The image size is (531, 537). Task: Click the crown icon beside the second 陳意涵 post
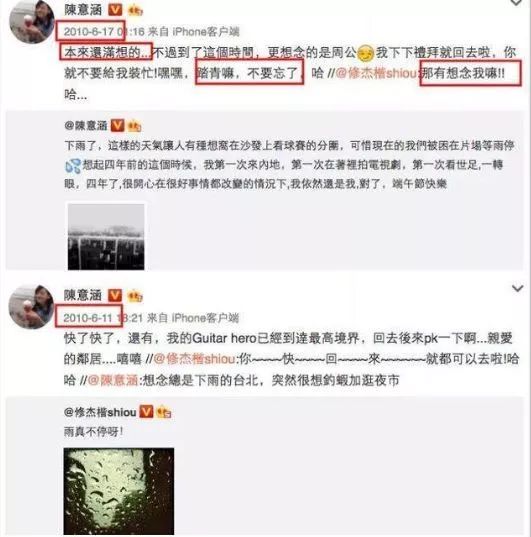tap(135, 296)
